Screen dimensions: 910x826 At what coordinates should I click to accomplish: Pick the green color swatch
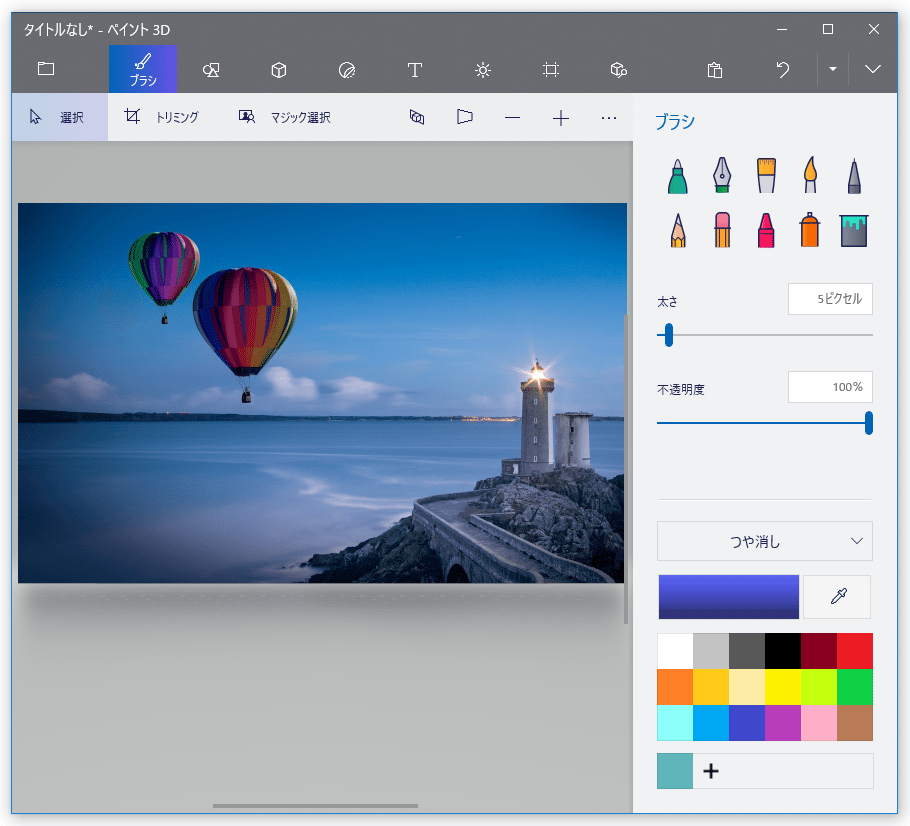[x=855, y=687]
